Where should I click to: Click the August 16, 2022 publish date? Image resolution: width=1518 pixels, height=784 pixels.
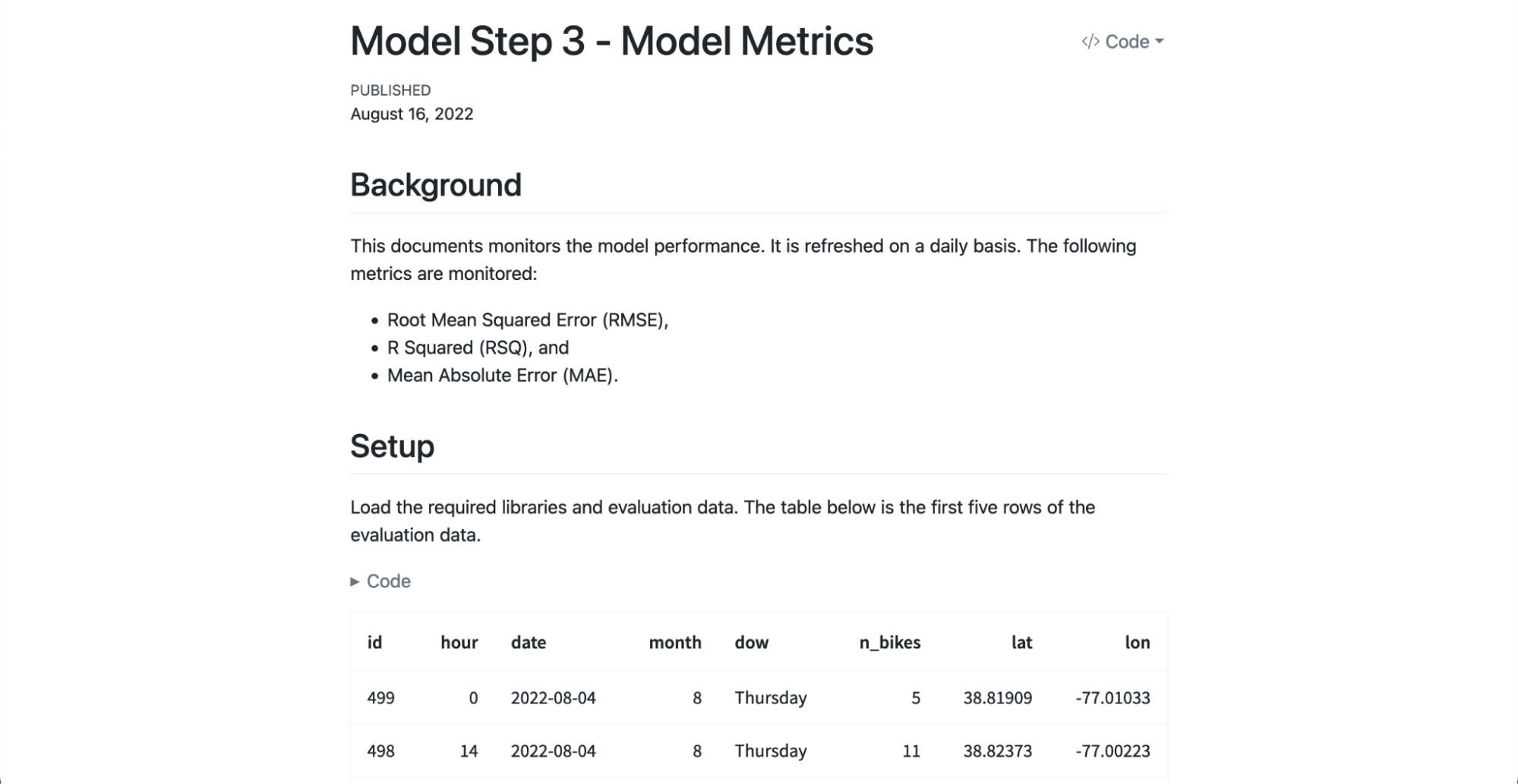point(412,114)
